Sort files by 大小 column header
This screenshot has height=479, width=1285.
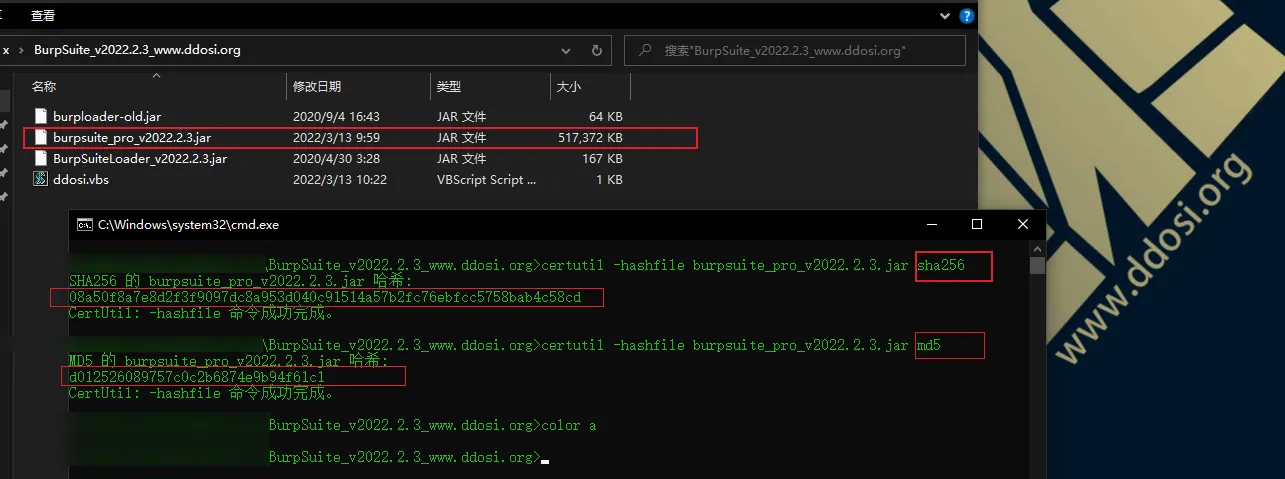coord(567,87)
